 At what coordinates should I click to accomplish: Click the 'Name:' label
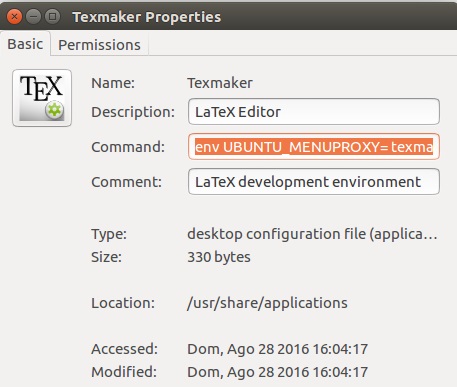pyautogui.click(x=113, y=83)
